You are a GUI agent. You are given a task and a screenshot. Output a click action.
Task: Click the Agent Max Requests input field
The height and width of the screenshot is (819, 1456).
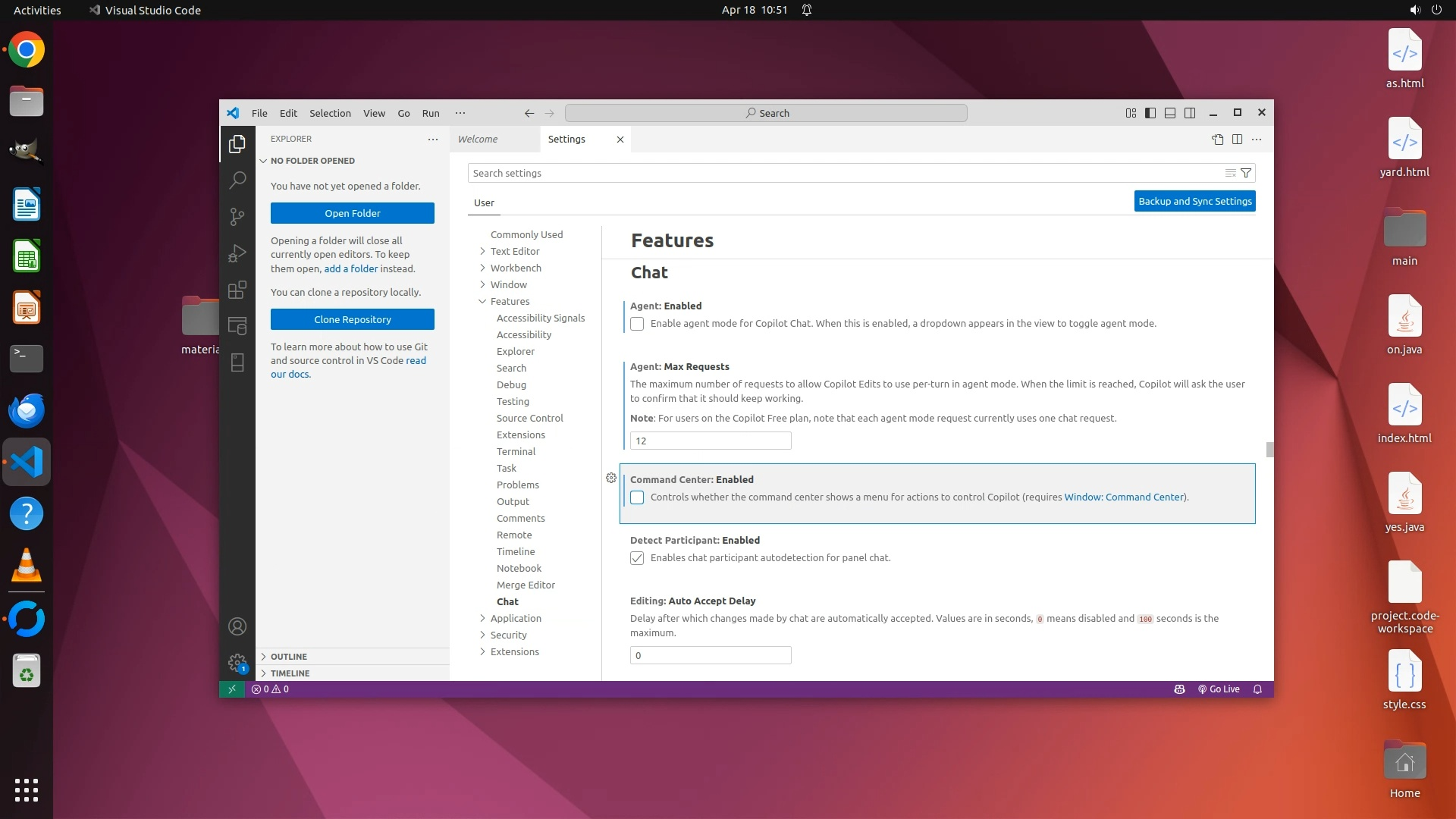tap(710, 441)
